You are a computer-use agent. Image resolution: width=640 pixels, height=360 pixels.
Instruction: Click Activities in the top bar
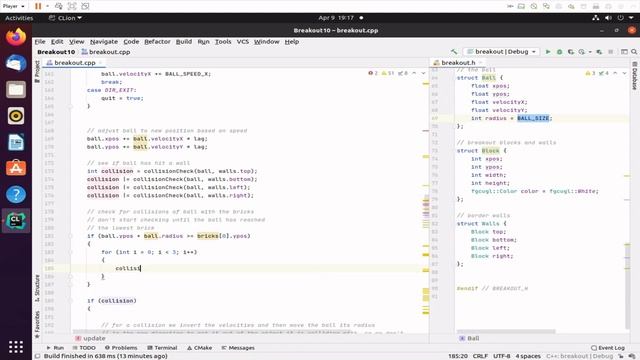pos(19,18)
